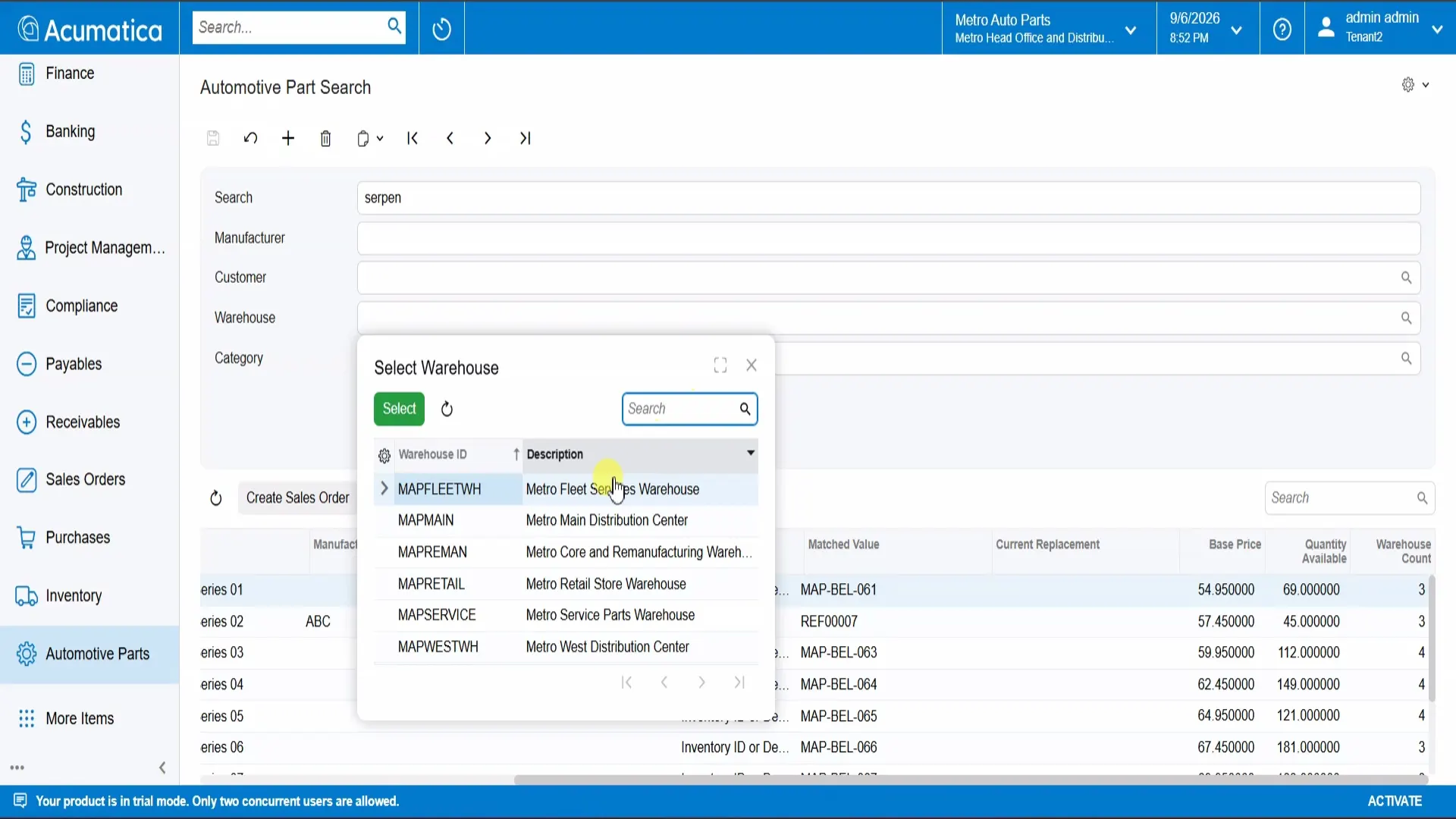Image resolution: width=1456 pixels, height=819 pixels.
Task: Open the Receivables workspace
Action: coord(89,422)
